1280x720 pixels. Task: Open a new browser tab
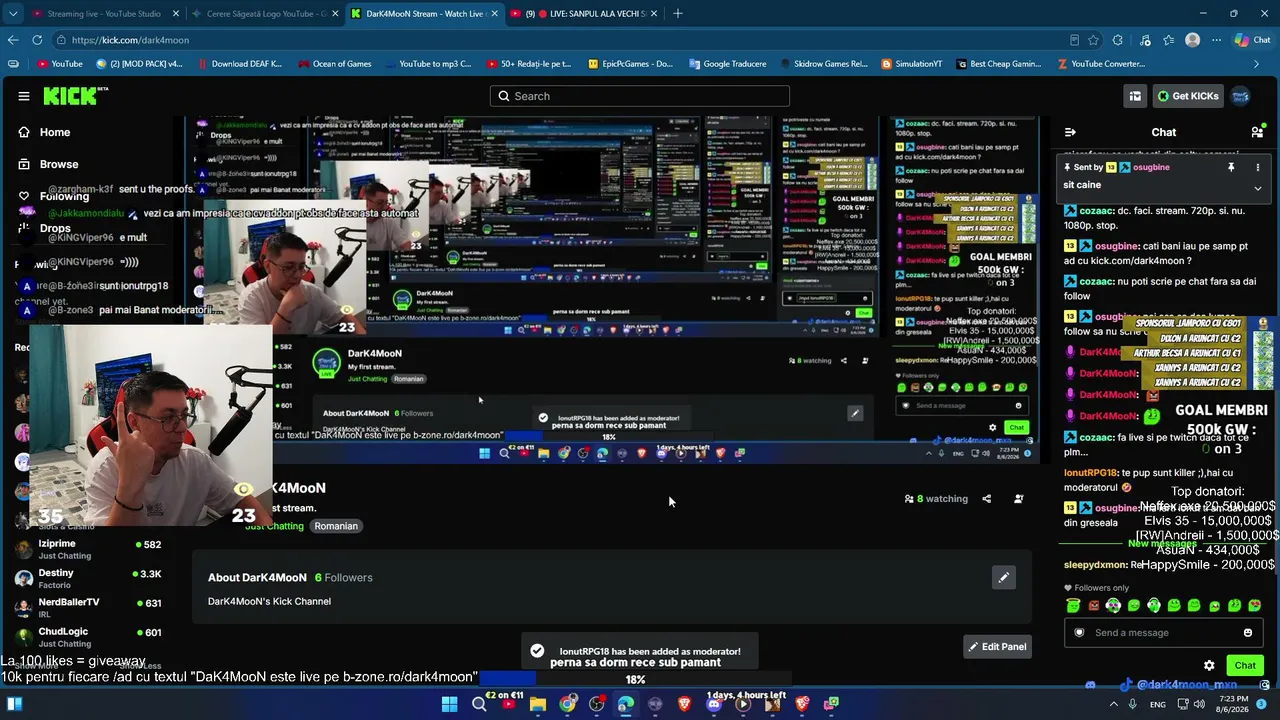pyautogui.click(x=678, y=13)
